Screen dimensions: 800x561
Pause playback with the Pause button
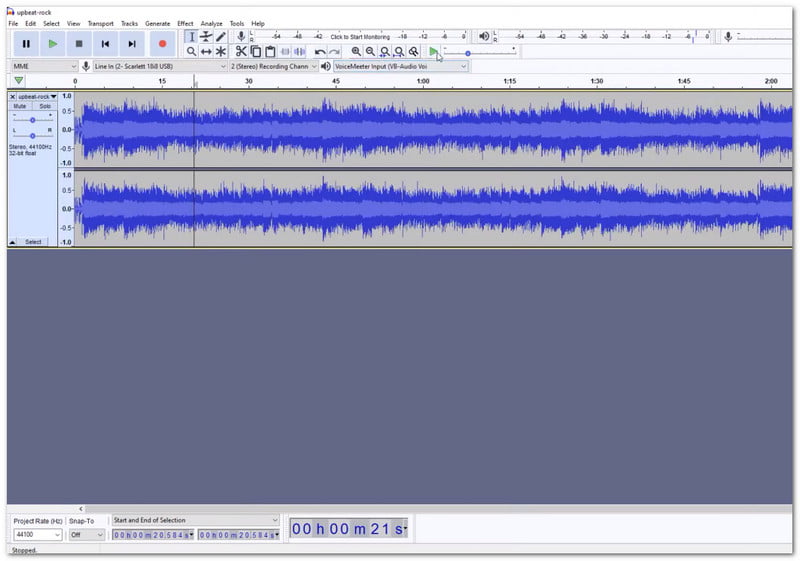pyautogui.click(x=26, y=44)
